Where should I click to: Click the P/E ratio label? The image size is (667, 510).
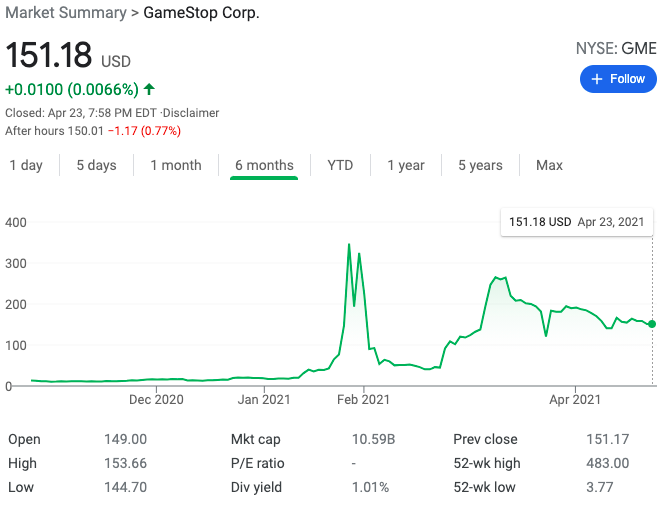click(257, 463)
